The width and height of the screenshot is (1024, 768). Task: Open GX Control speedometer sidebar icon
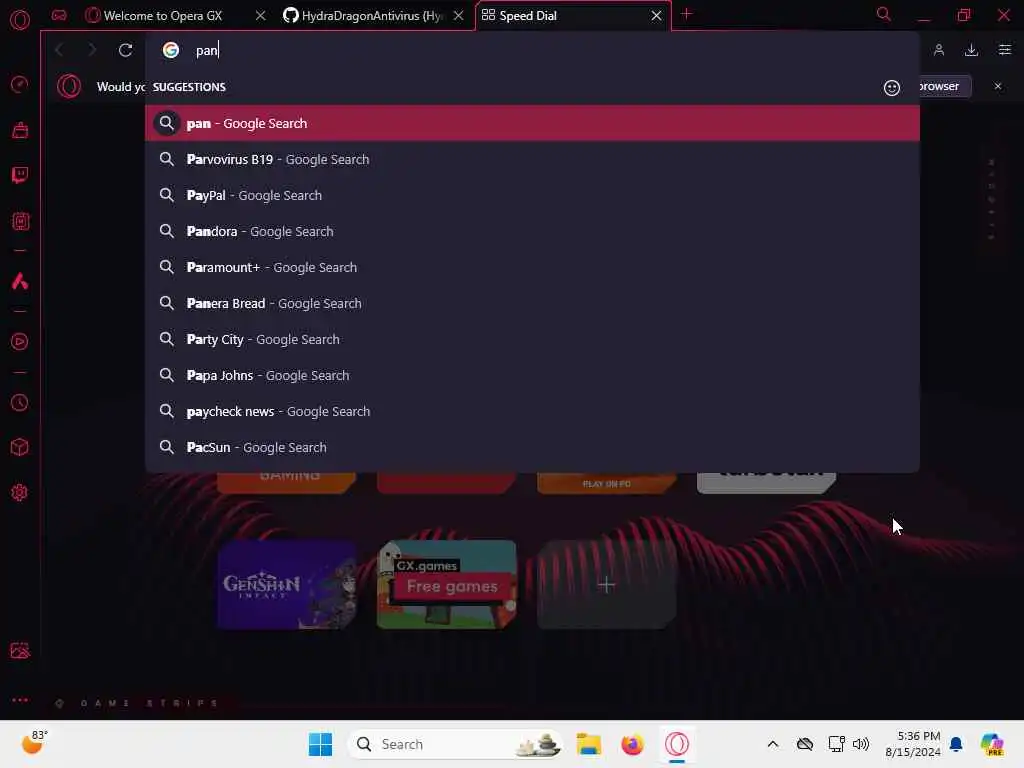(20, 84)
